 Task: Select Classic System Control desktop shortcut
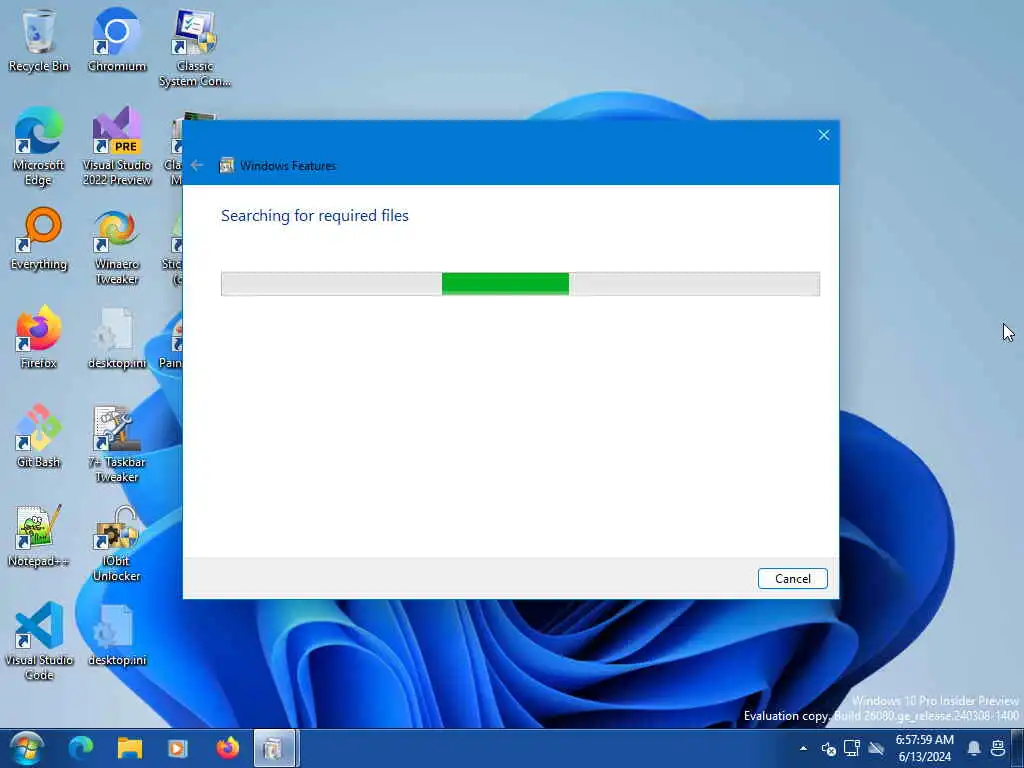pyautogui.click(x=195, y=48)
